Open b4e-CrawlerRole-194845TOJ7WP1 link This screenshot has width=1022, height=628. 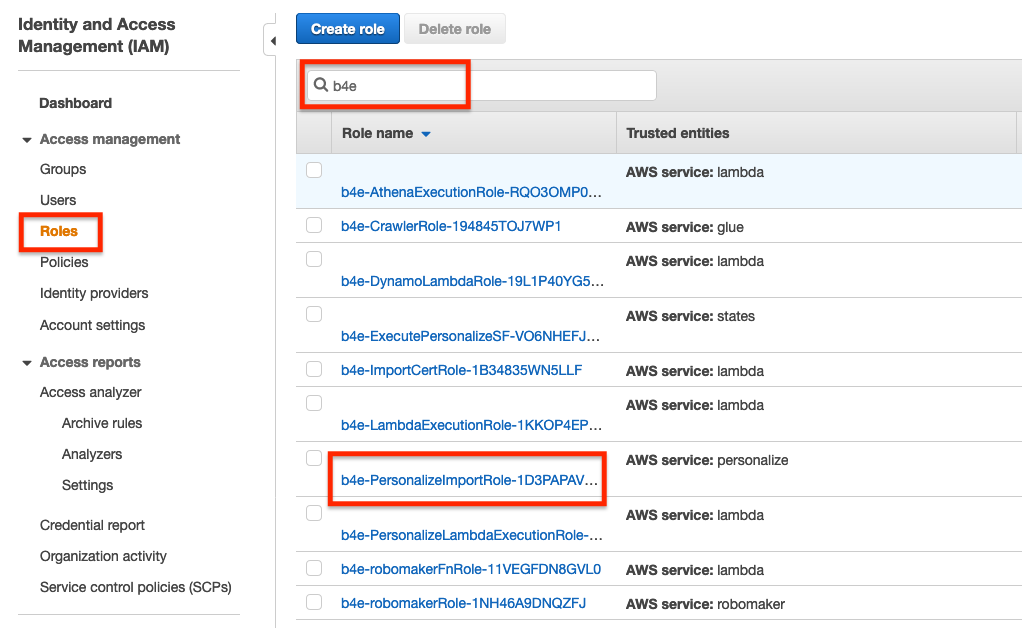tap(451, 226)
